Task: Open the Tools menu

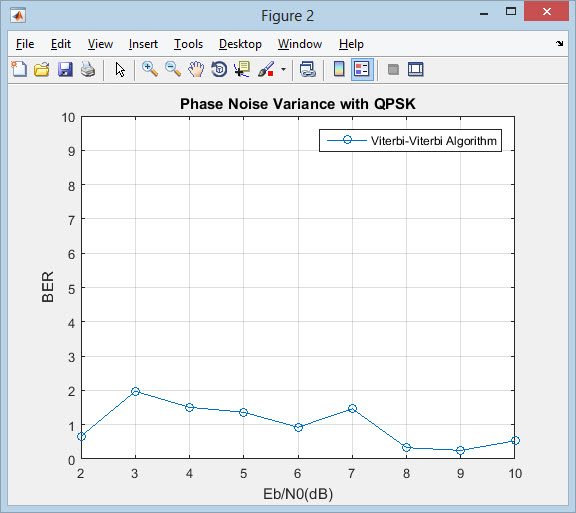Action: 188,44
